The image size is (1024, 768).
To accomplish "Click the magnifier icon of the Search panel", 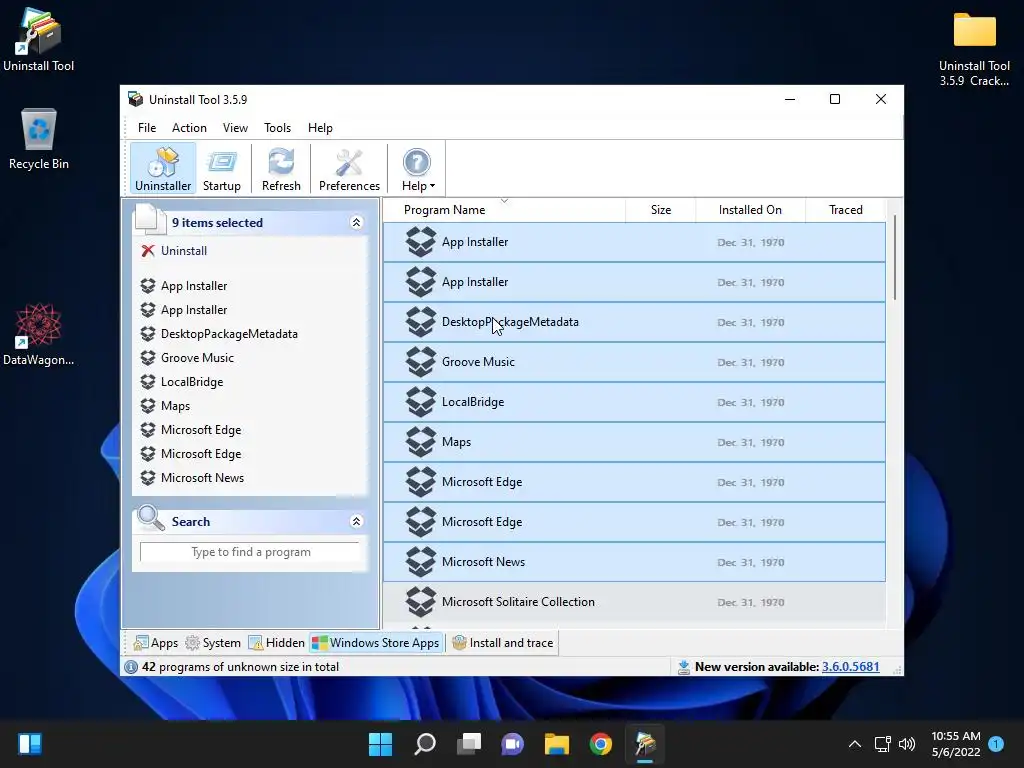I will click(x=150, y=519).
